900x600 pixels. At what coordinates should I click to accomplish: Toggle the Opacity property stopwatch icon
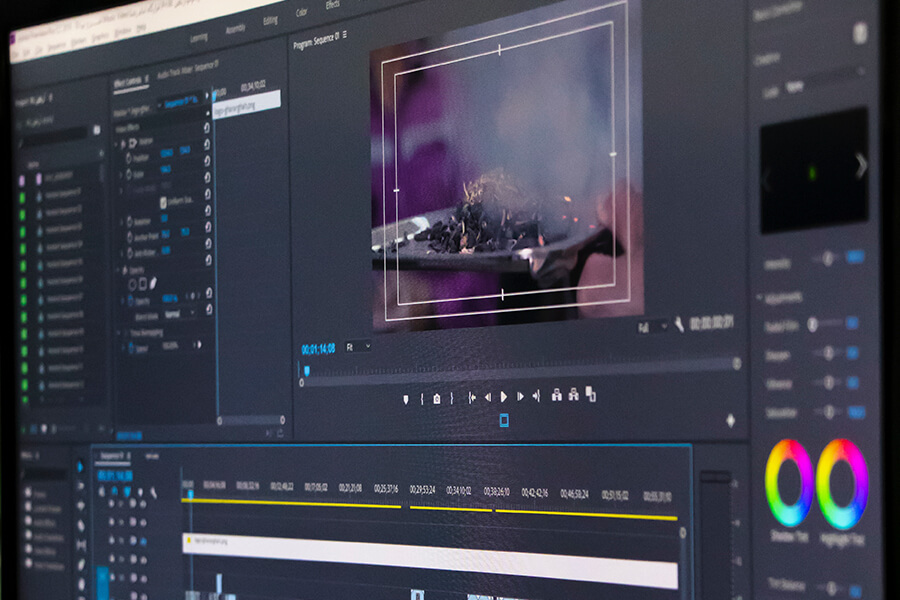(x=131, y=301)
